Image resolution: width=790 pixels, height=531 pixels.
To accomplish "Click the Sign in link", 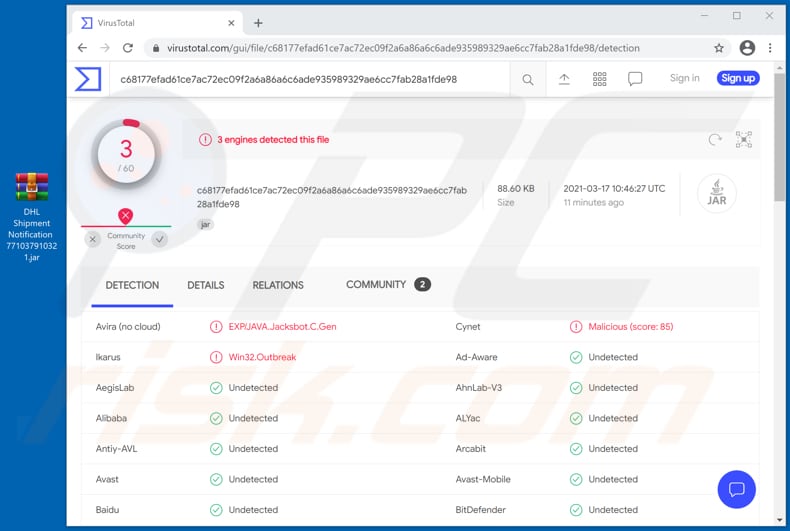I will click(x=684, y=78).
